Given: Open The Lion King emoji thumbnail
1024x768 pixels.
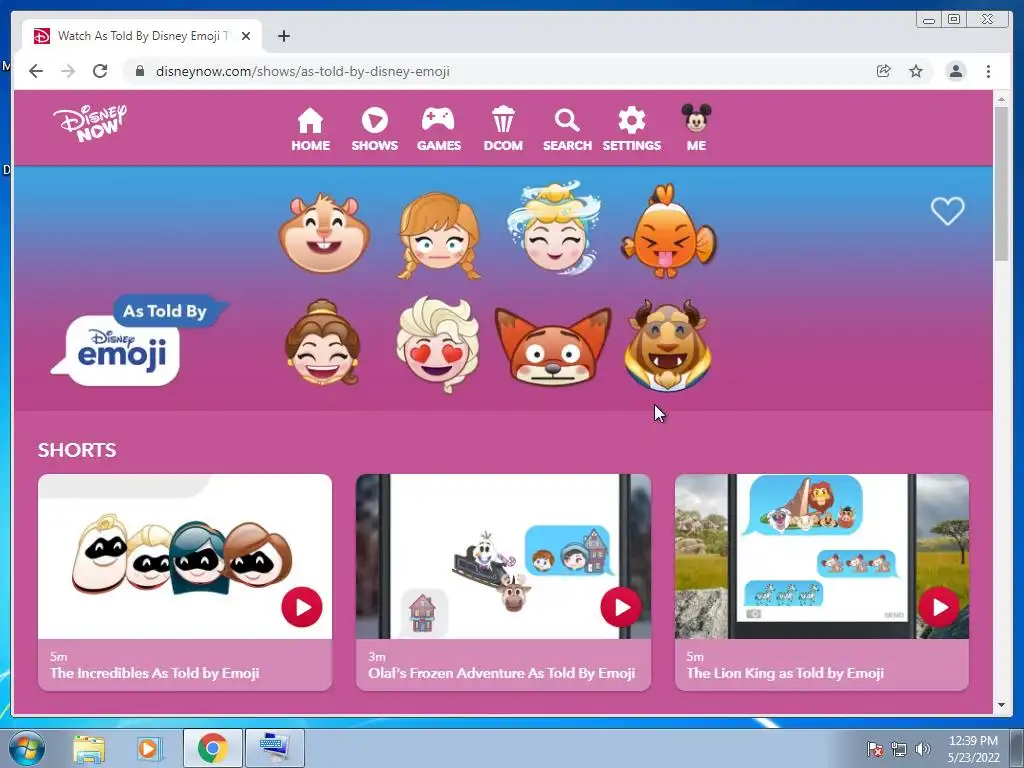Looking at the screenshot, I should point(822,556).
